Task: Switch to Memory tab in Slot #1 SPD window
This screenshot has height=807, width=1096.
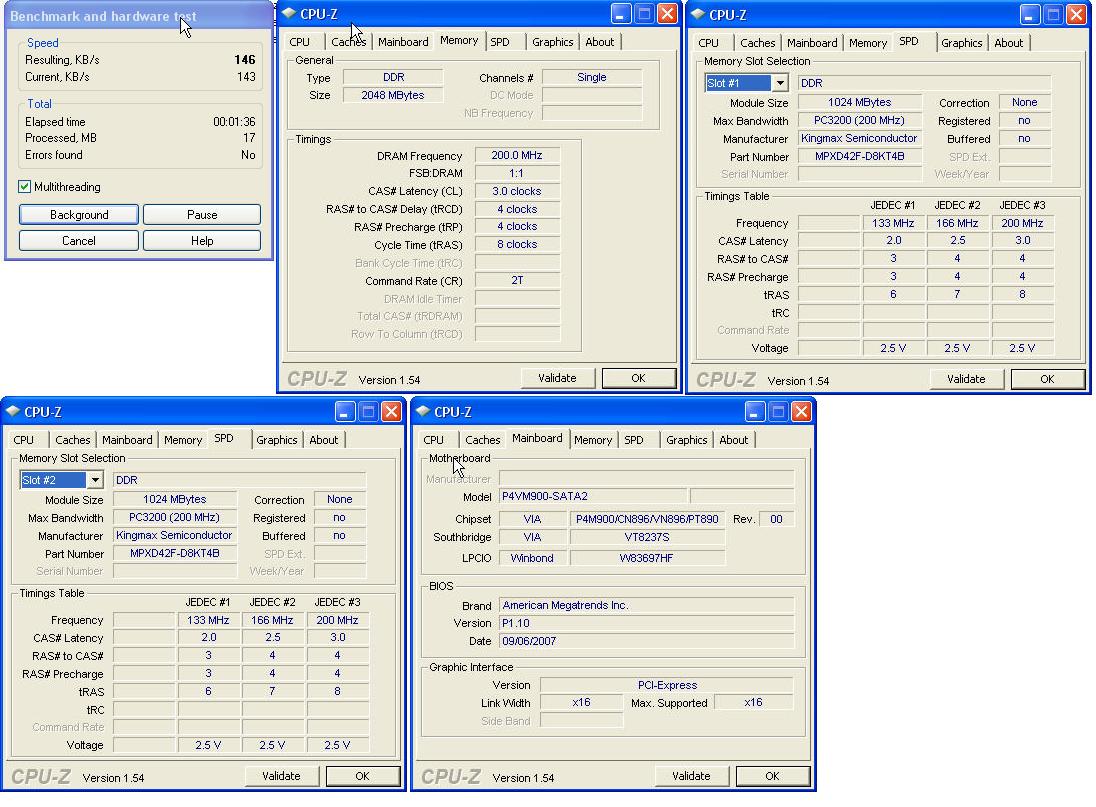Action: click(868, 43)
